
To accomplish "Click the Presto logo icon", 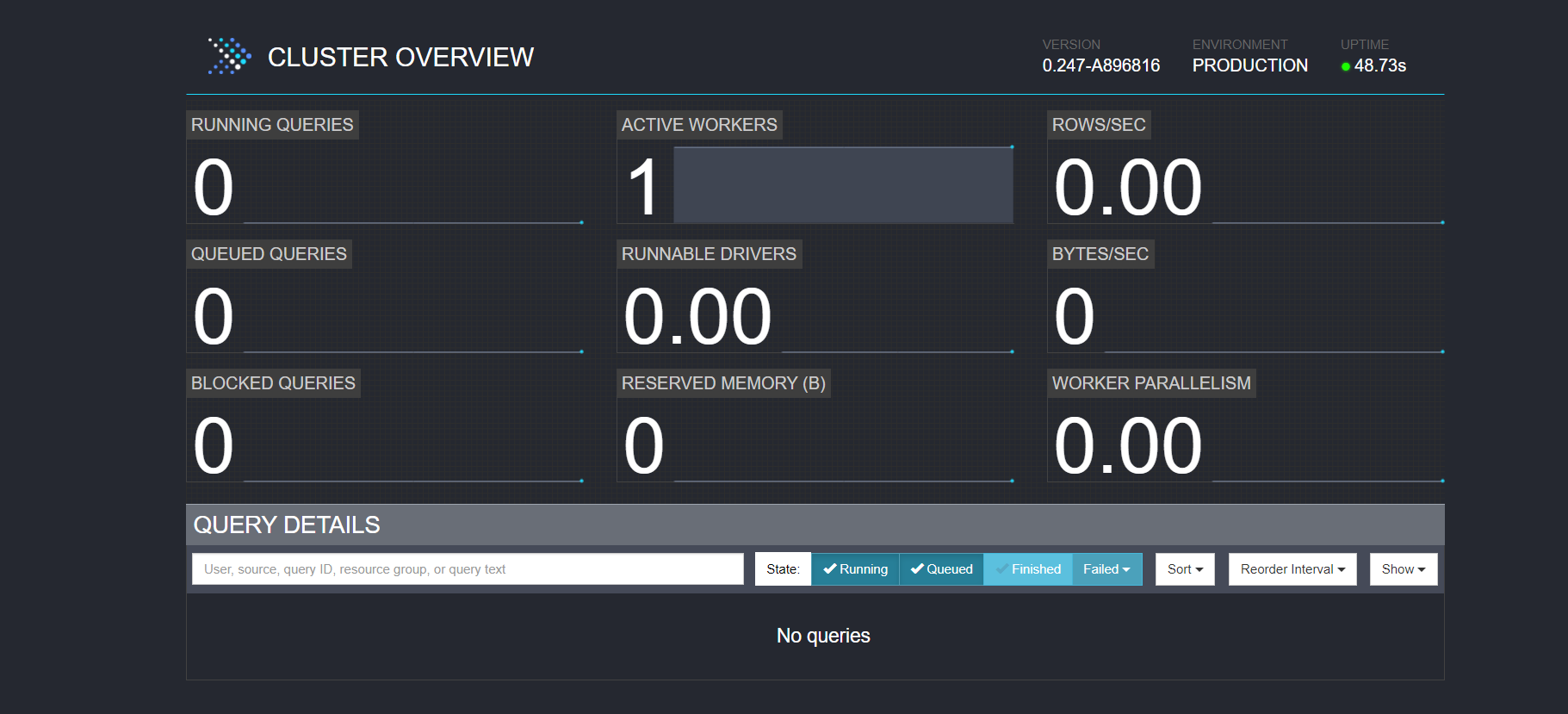I will (x=229, y=56).
